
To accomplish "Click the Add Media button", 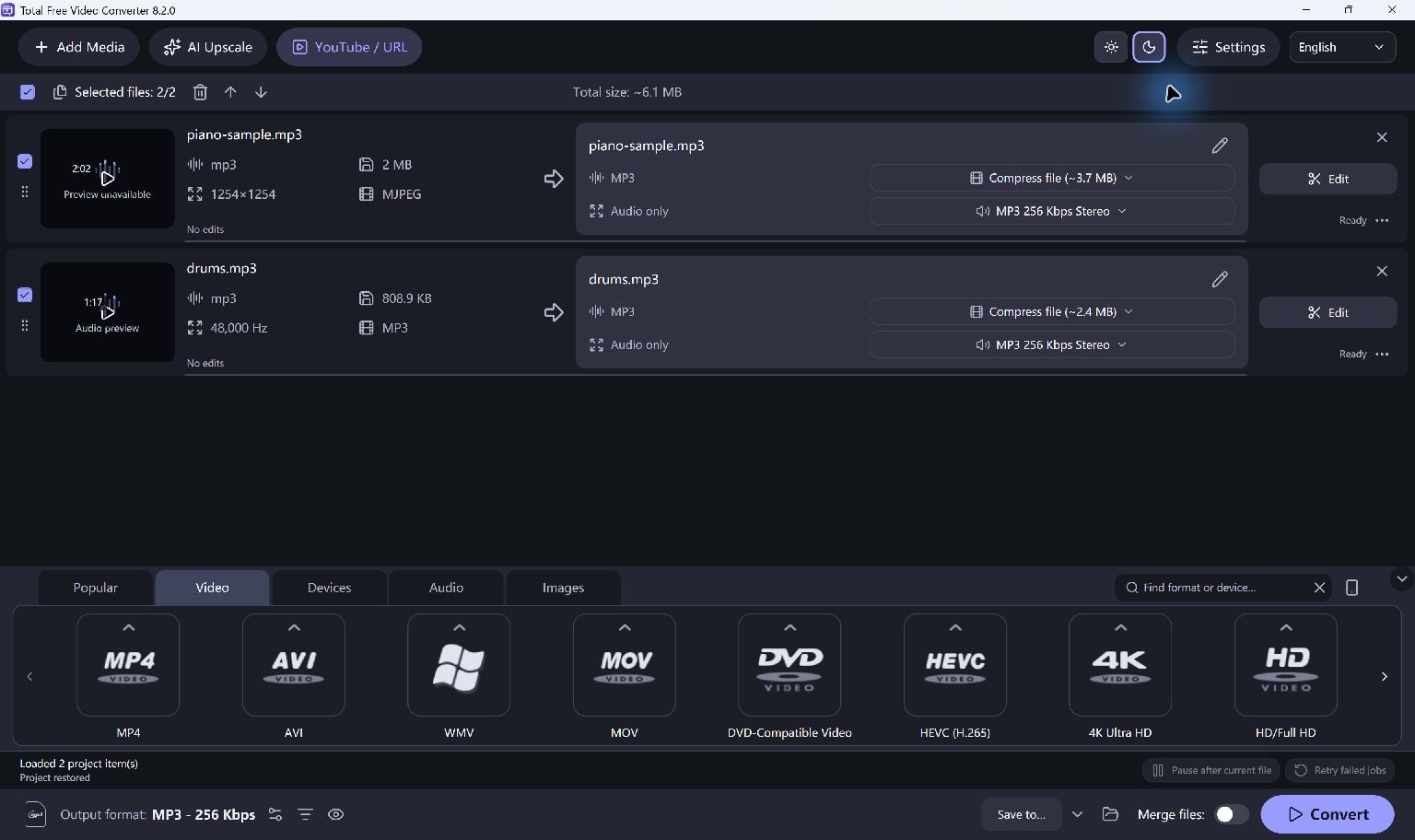I will [78, 47].
